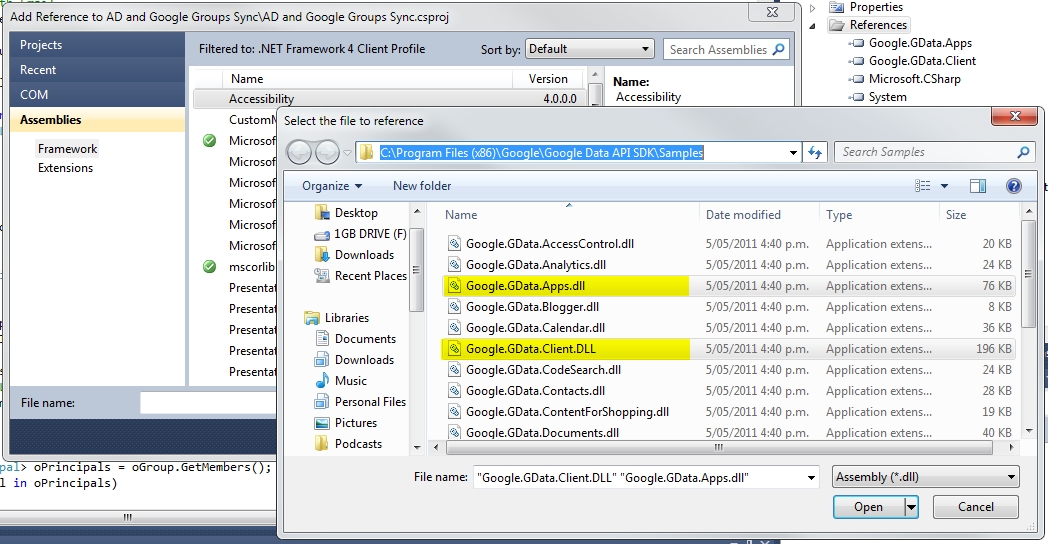Open the views dropdown arrow
Viewport: 1048px width, 544px height.
pyautogui.click(x=944, y=186)
